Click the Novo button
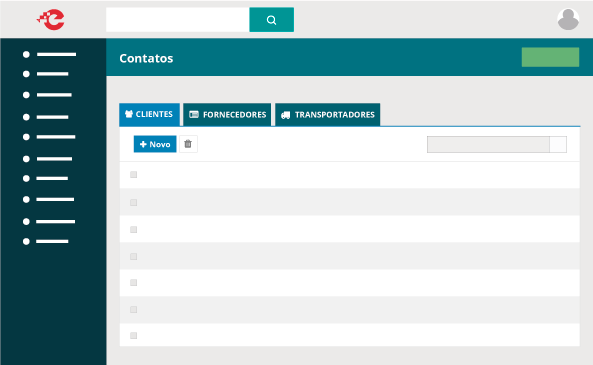The width and height of the screenshot is (593, 365). tap(155, 144)
